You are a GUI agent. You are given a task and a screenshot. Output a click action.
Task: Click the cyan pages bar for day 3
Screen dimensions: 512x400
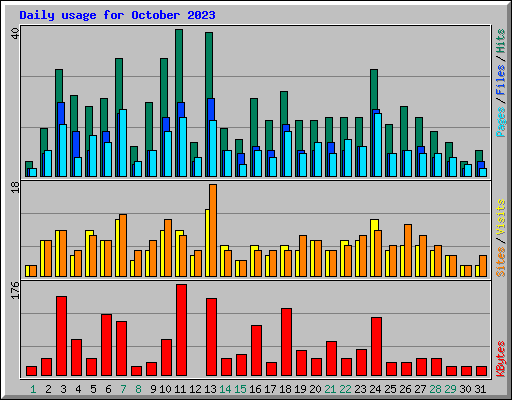coord(63,150)
